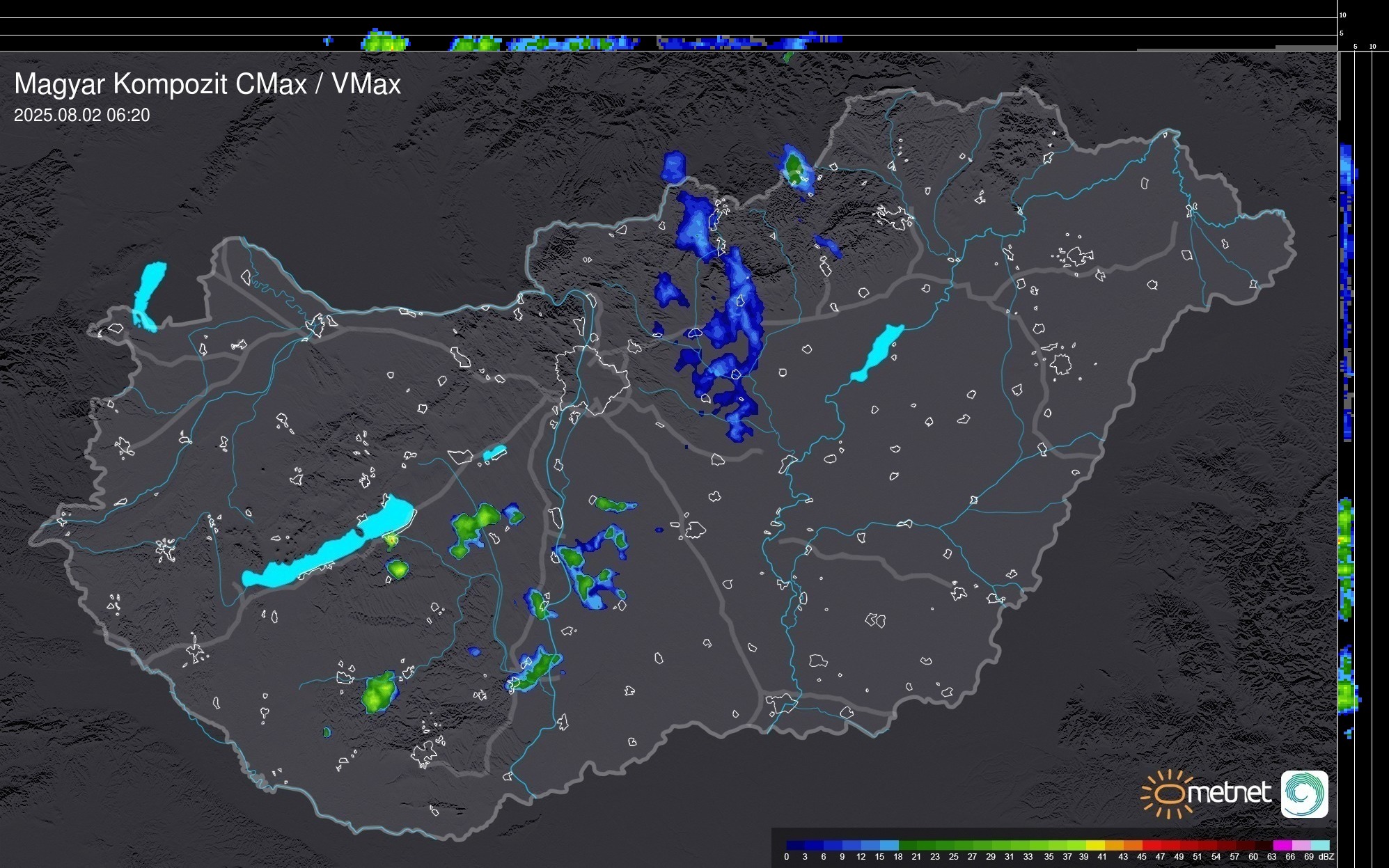The width and height of the screenshot is (1389, 868).
Task: Click the 'Magyar Kompozit CMax / VMax' title
Action: click(x=207, y=84)
